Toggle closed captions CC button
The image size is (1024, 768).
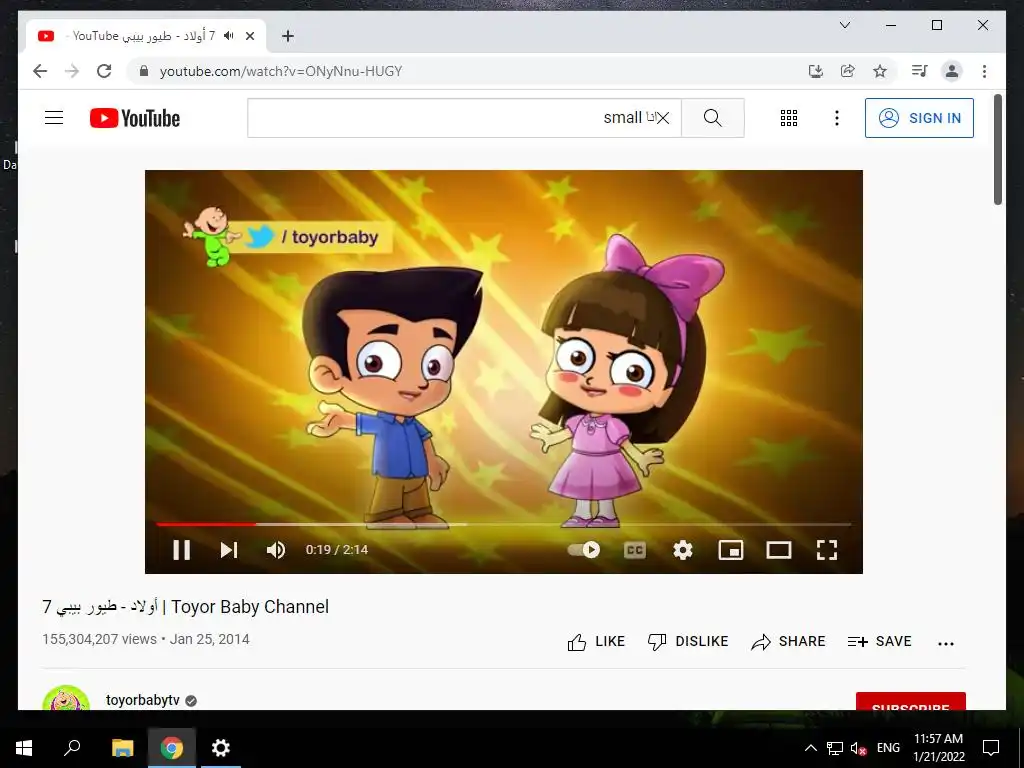[x=635, y=550]
